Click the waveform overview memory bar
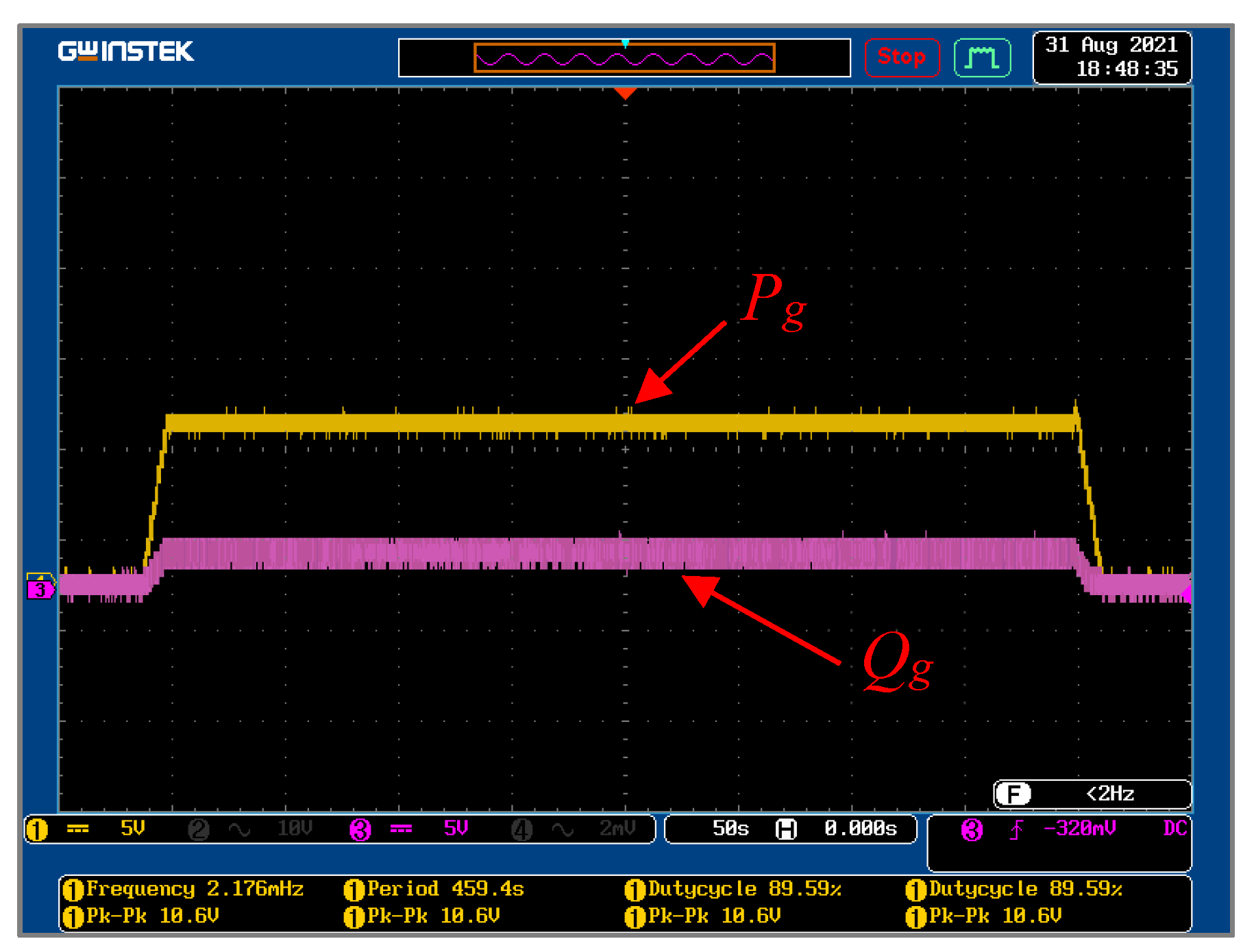Screen dimensions: 1254x952 pyautogui.click(x=624, y=58)
